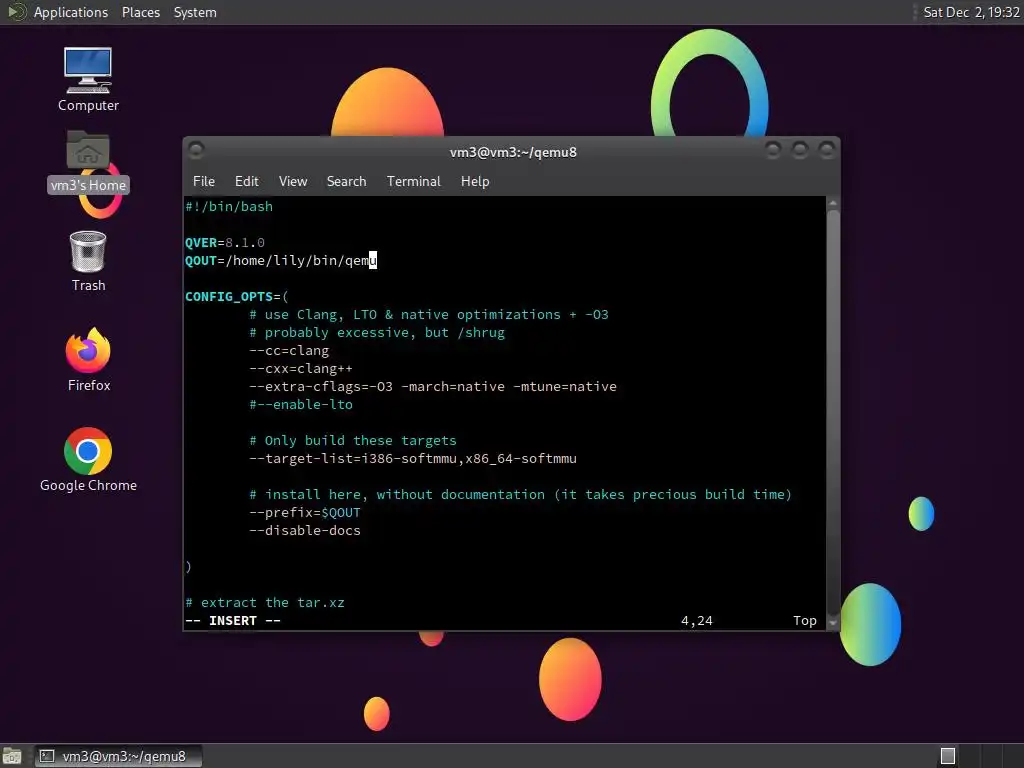Click the terminal window menu button in titlebar
The height and width of the screenshot is (768, 1024).
(x=196, y=150)
